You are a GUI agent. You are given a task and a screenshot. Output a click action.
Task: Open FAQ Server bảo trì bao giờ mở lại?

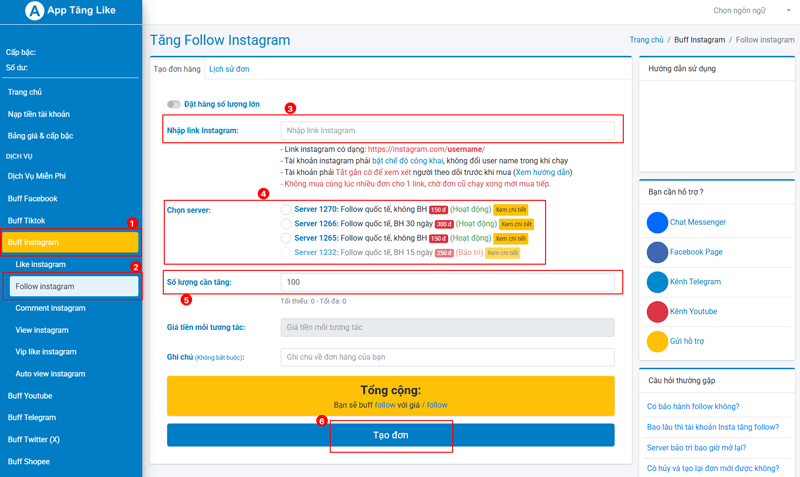coord(696,448)
